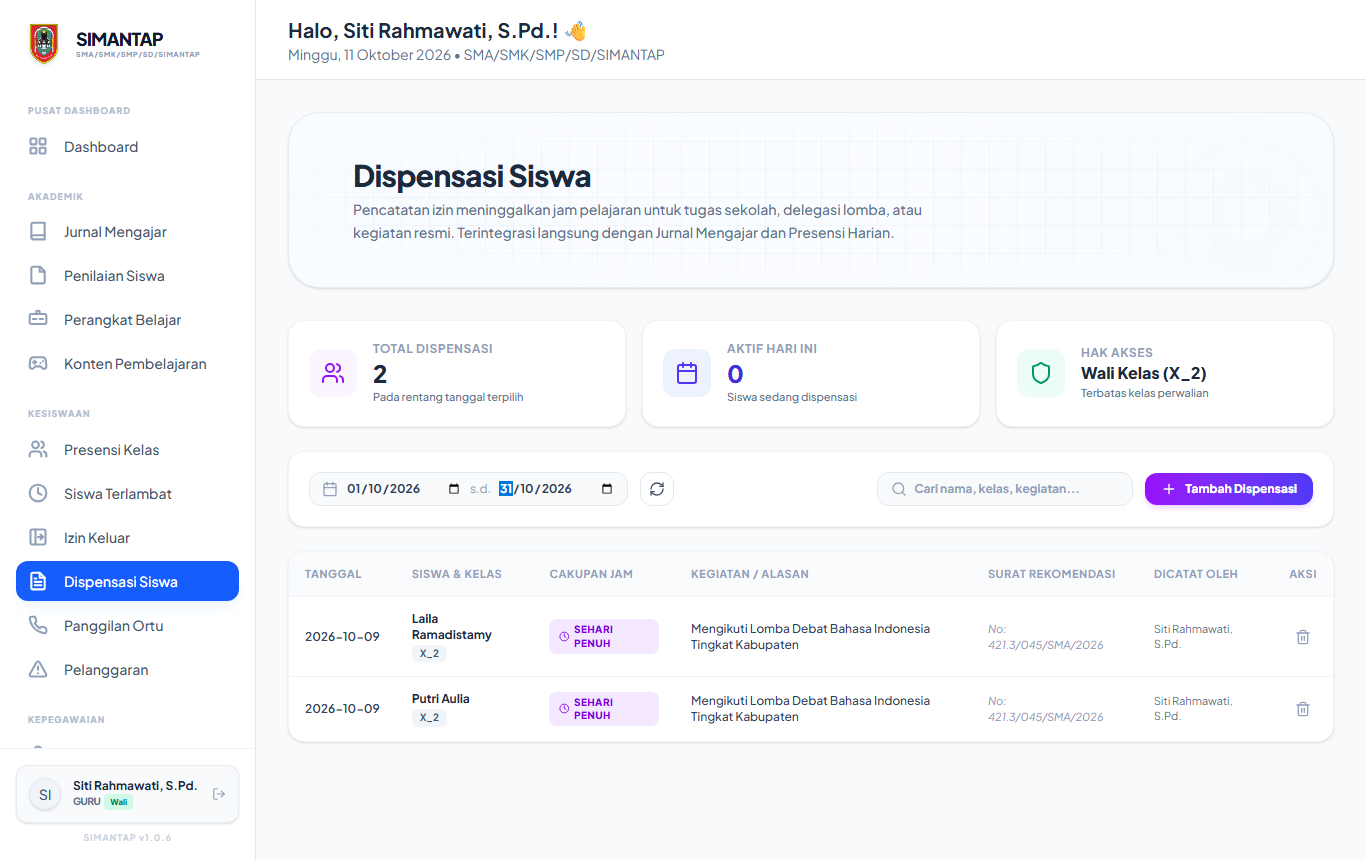
Task: Click the search box for nama, kelas, kegiatan
Action: (x=1005, y=489)
